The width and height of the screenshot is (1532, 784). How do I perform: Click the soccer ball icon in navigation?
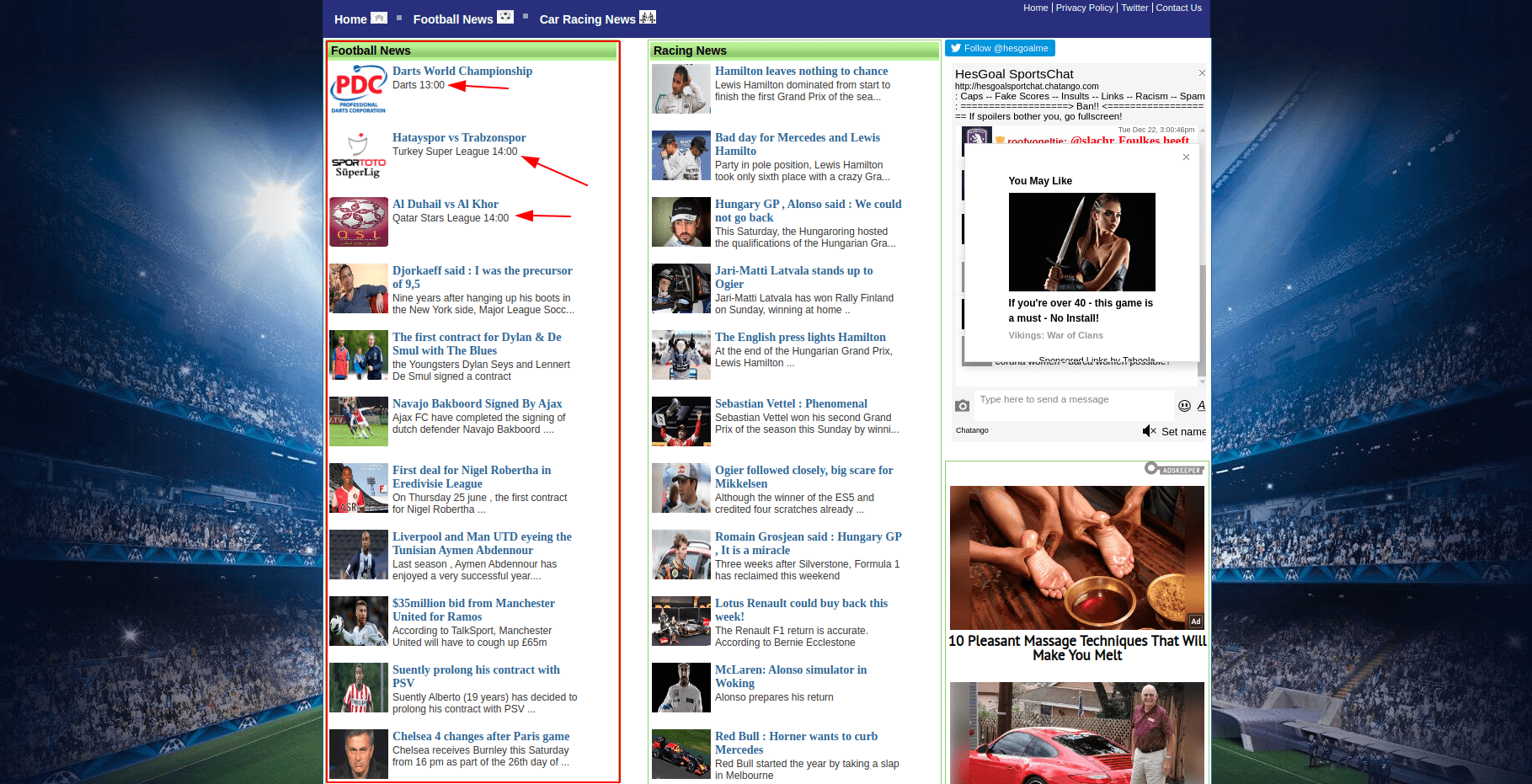pyautogui.click(x=505, y=17)
